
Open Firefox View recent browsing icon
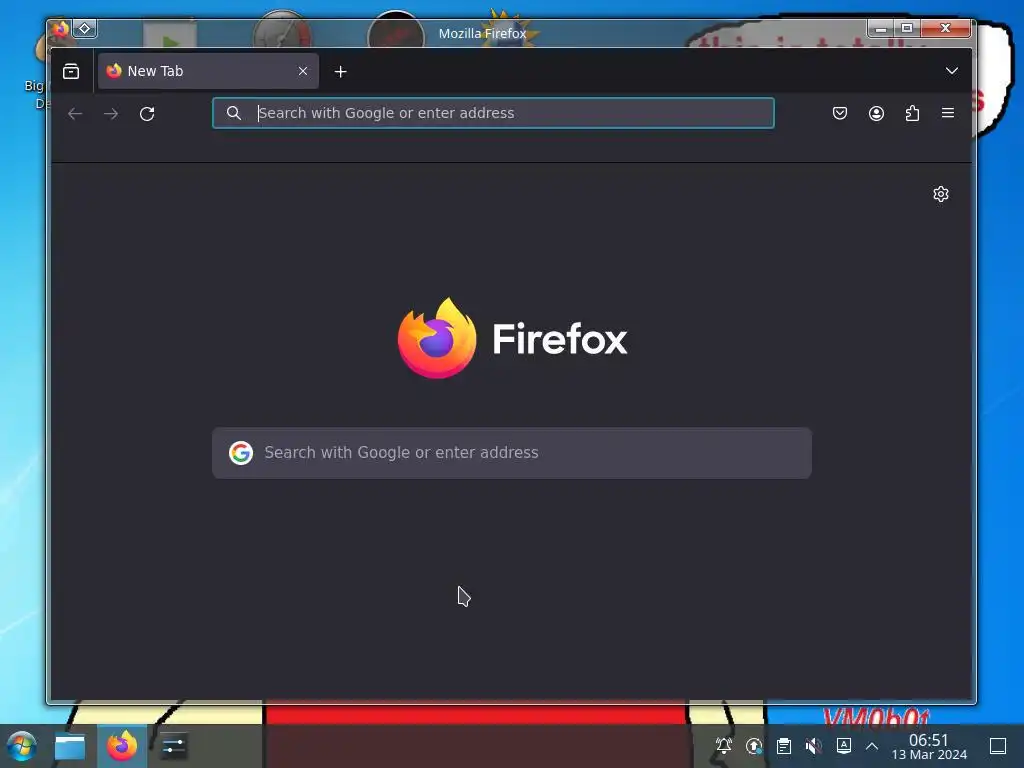(71, 71)
